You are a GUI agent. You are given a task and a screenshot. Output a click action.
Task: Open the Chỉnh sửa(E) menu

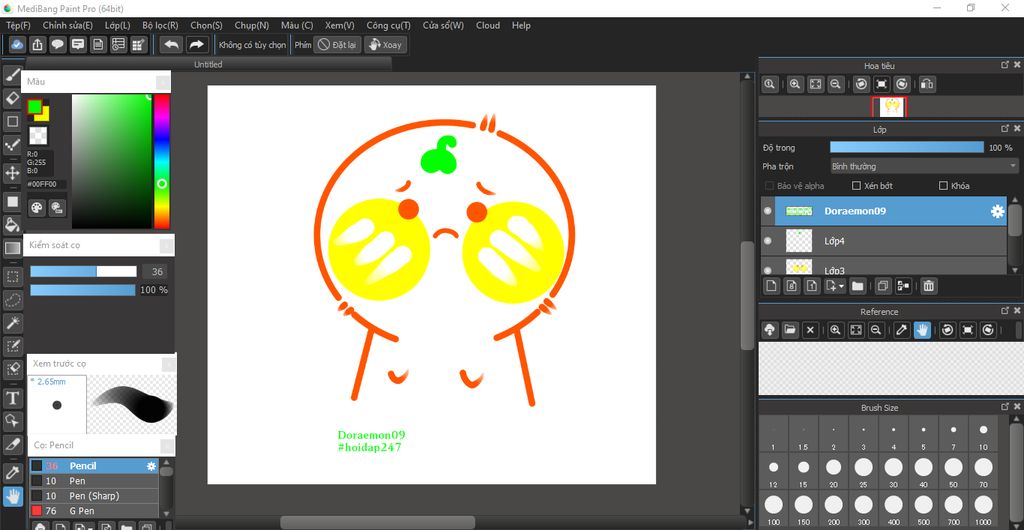68,25
